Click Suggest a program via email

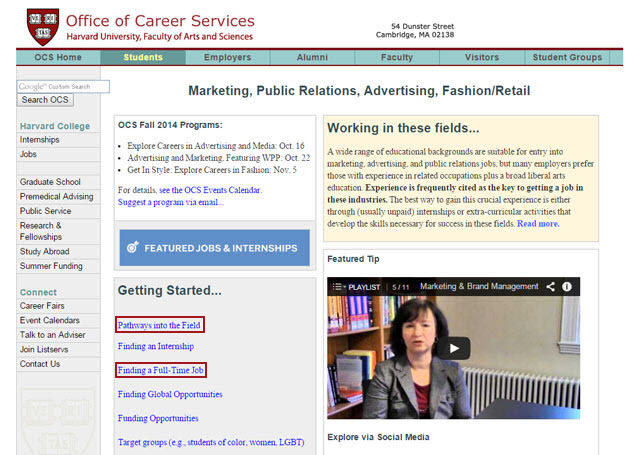171,202
